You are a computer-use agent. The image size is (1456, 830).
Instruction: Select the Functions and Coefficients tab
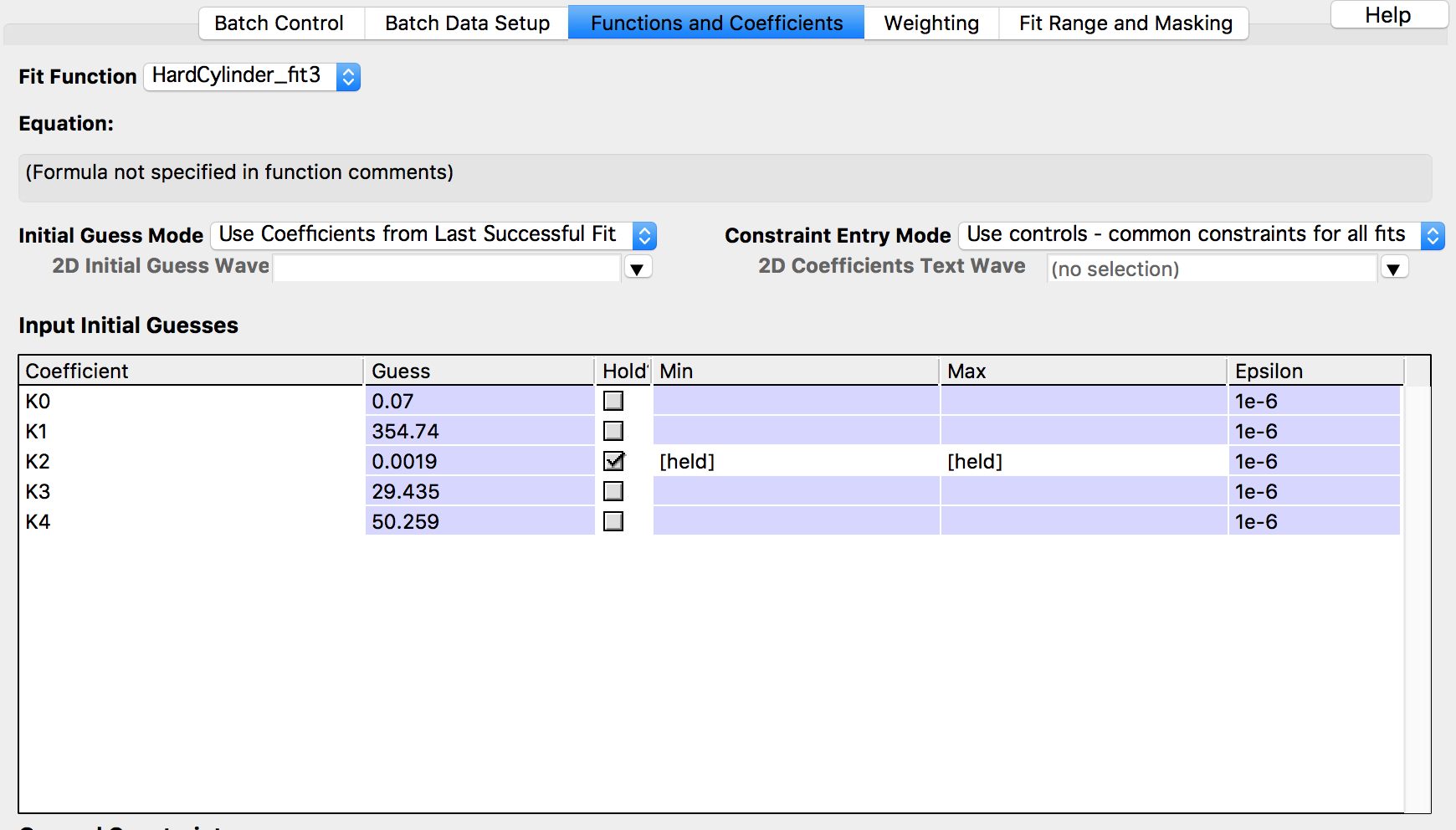pos(716,23)
